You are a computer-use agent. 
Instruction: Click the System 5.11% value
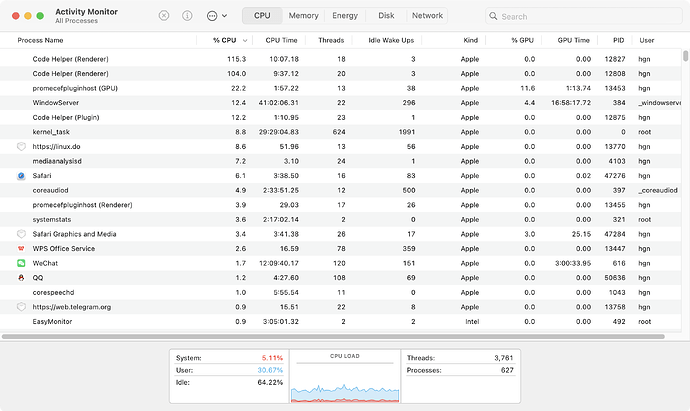(x=272, y=358)
